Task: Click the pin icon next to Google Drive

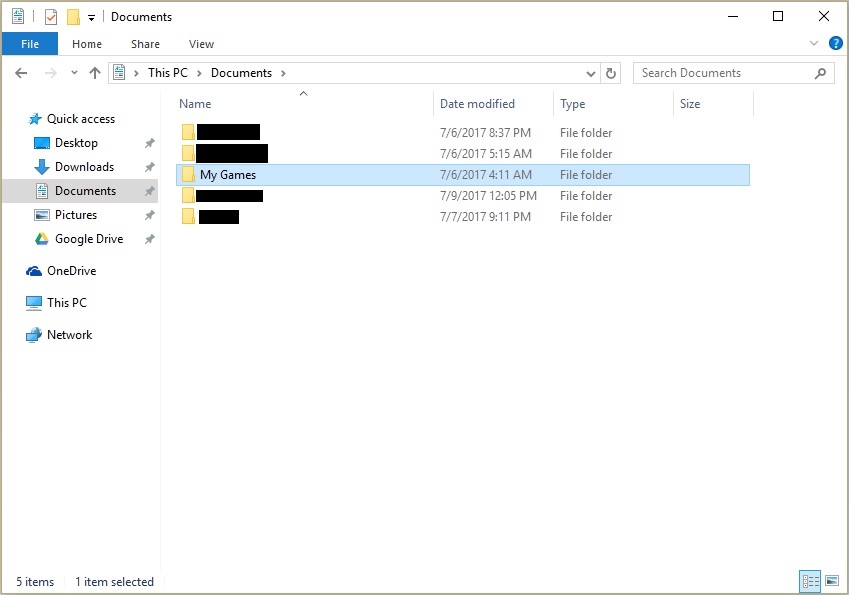Action: click(x=150, y=239)
